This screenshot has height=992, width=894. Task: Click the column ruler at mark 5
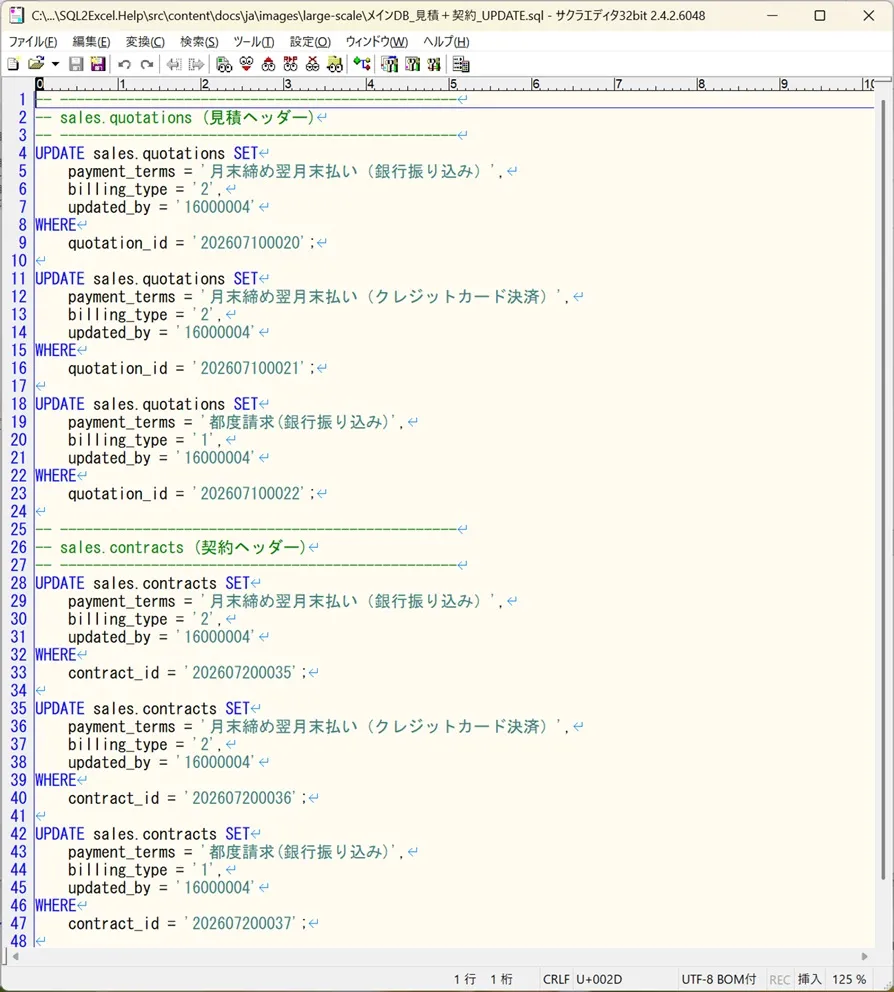click(453, 84)
